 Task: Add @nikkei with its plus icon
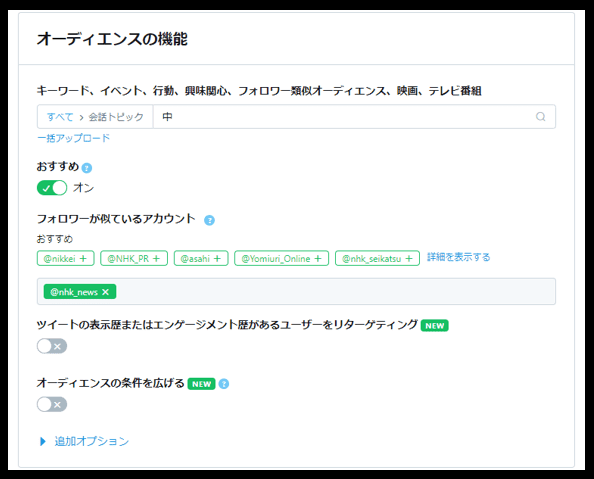tap(83, 258)
